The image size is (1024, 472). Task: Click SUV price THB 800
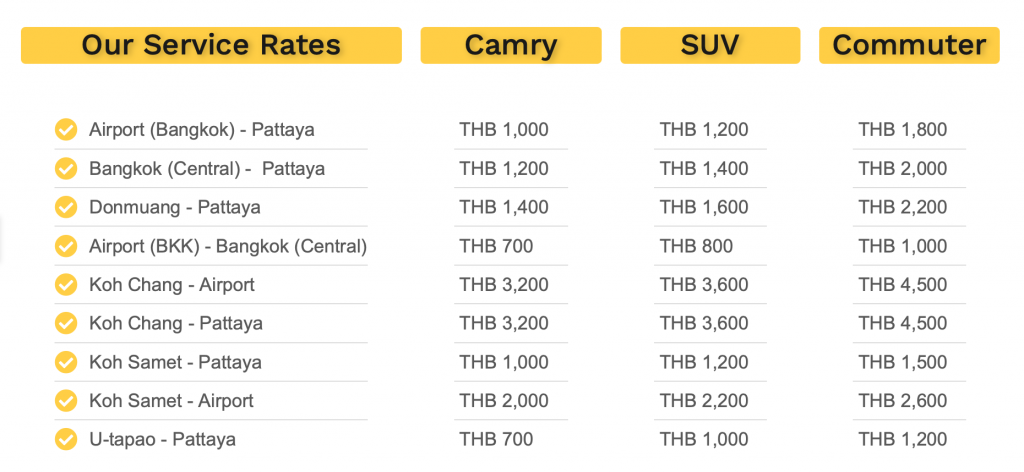[696, 246]
